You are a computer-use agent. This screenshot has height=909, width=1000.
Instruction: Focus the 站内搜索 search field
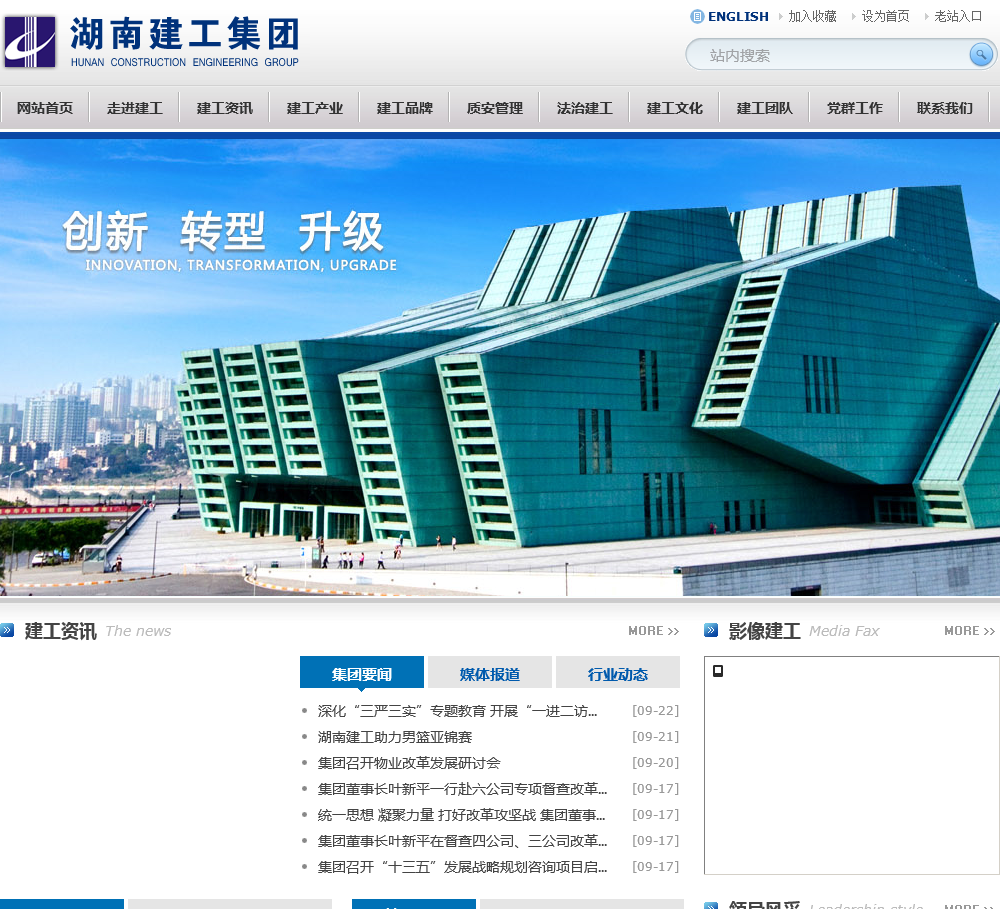point(829,55)
